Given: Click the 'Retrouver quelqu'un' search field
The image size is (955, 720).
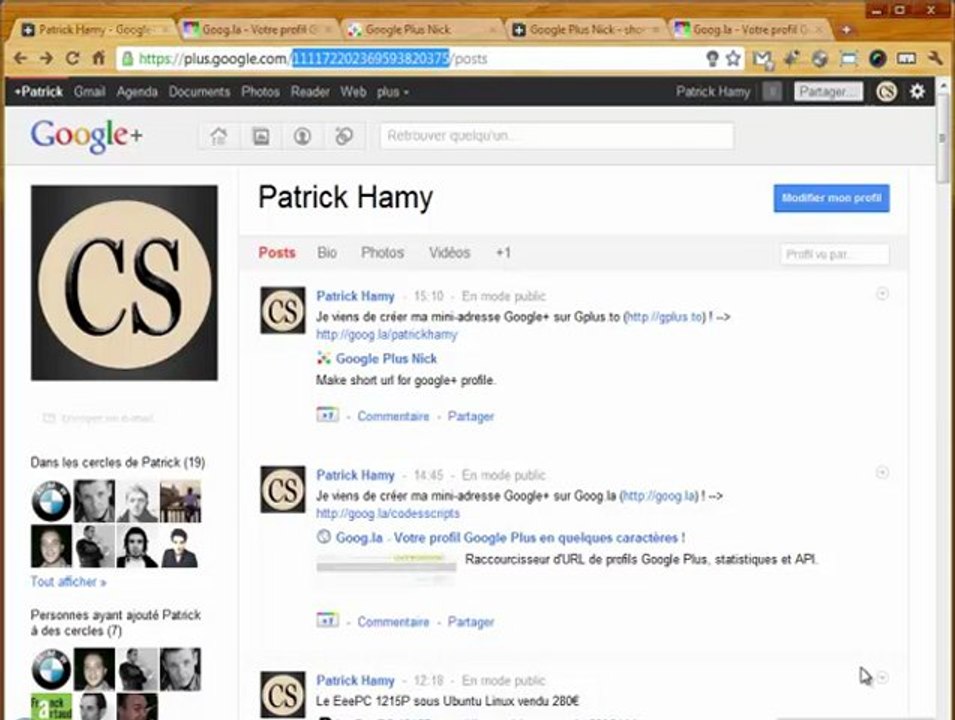Looking at the screenshot, I should [557, 136].
